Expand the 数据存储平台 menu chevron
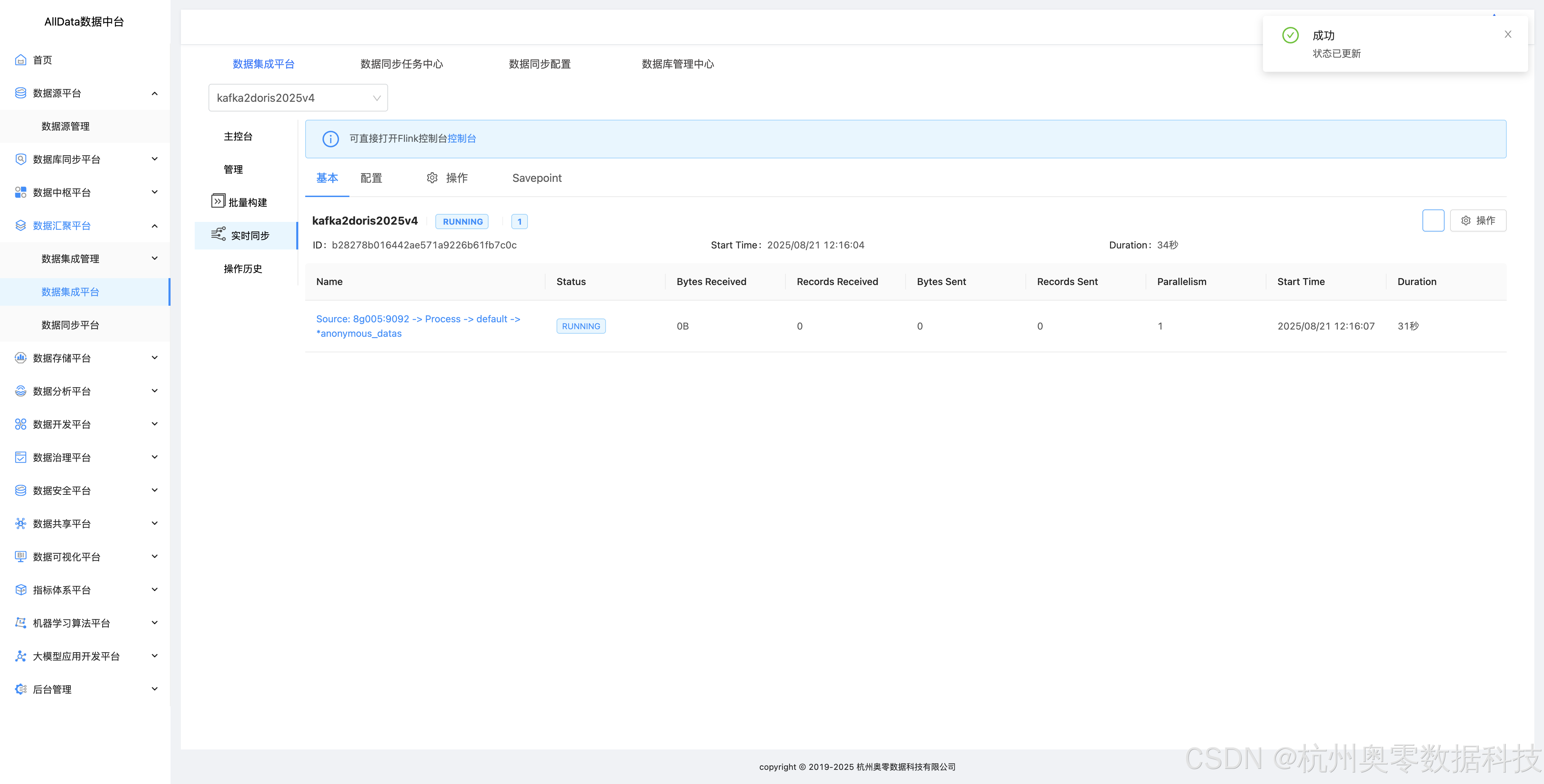The image size is (1544, 784). coord(155,357)
